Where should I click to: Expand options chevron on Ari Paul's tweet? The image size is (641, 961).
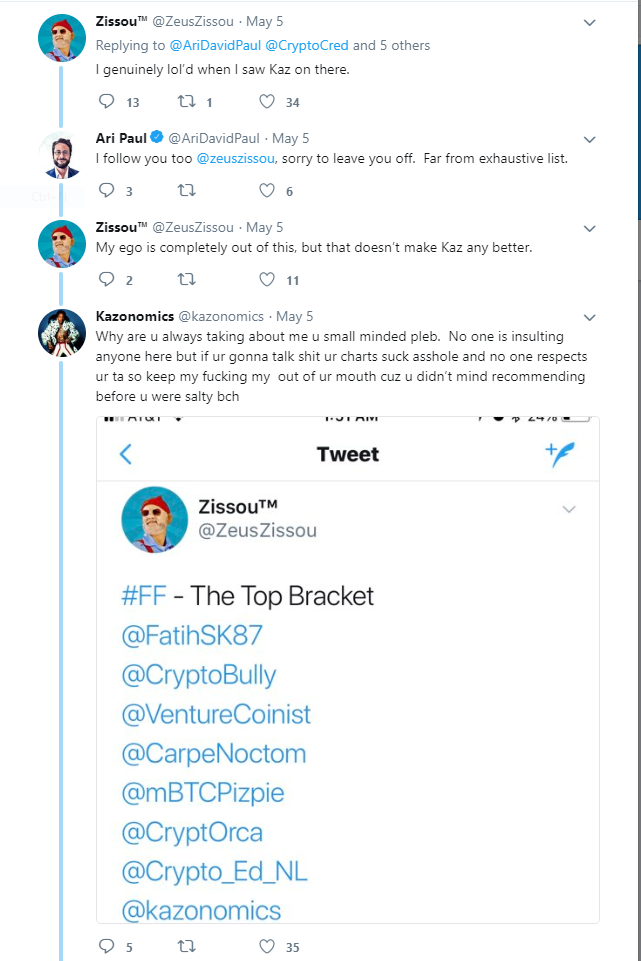coord(589,139)
